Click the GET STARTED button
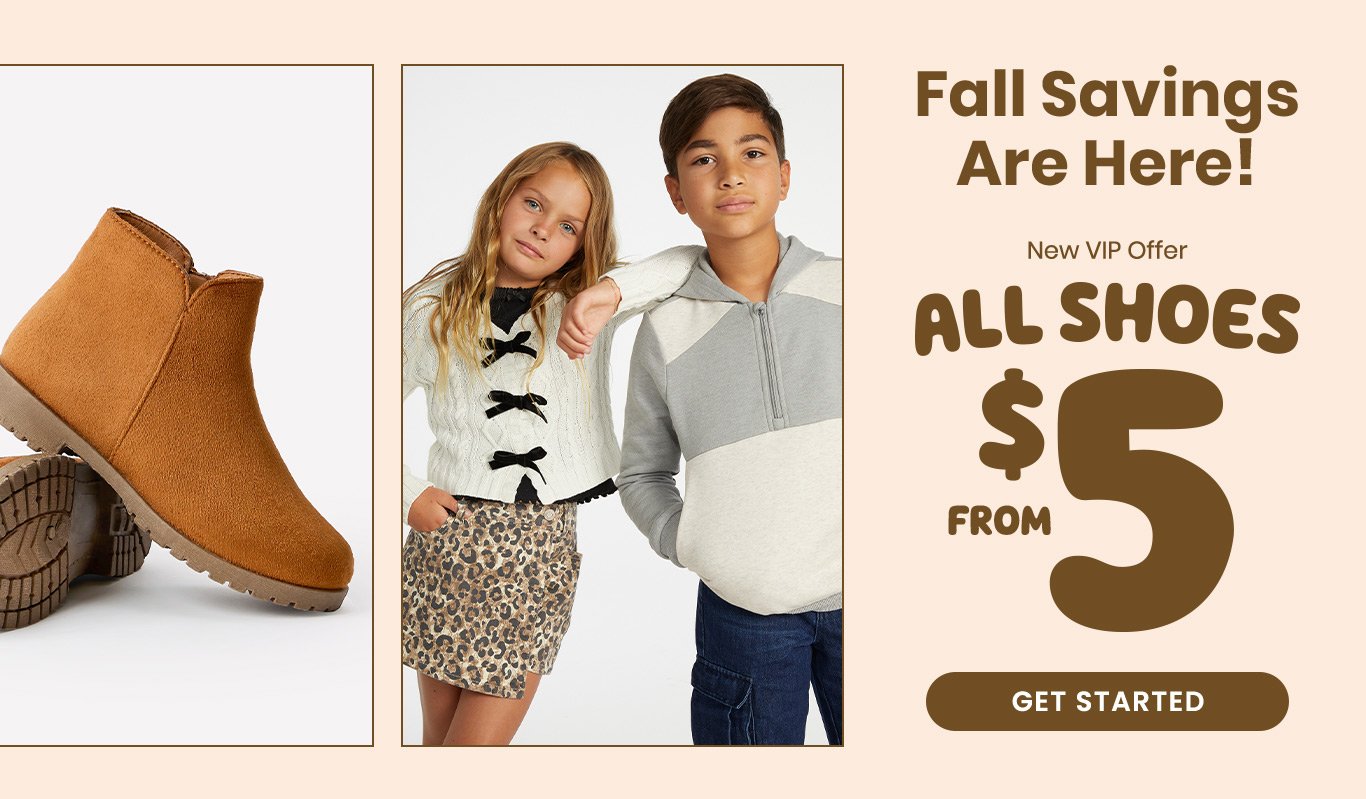1366x799 pixels. [1107, 701]
